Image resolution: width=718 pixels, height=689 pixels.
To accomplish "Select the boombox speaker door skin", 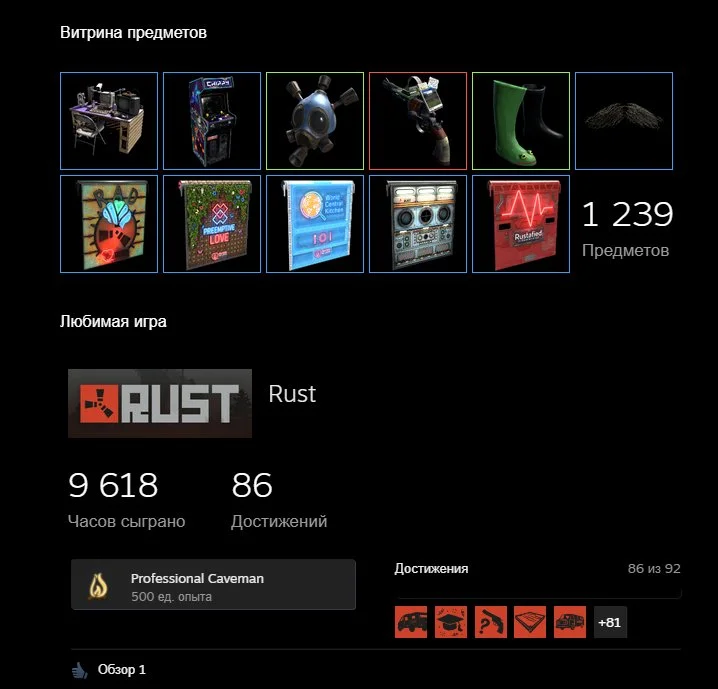I will click(x=418, y=224).
